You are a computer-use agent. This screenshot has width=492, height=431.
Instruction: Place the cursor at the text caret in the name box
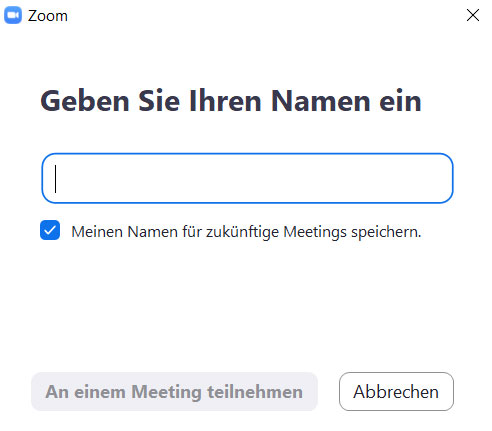[x=56, y=179]
